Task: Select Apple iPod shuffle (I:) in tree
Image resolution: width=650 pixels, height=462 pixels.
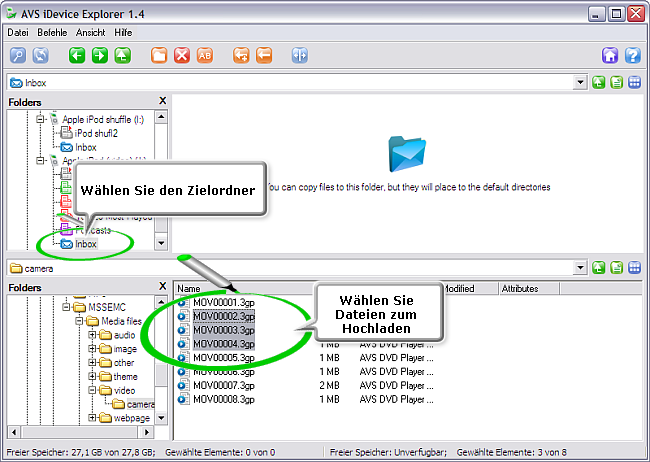Action: pos(103,119)
